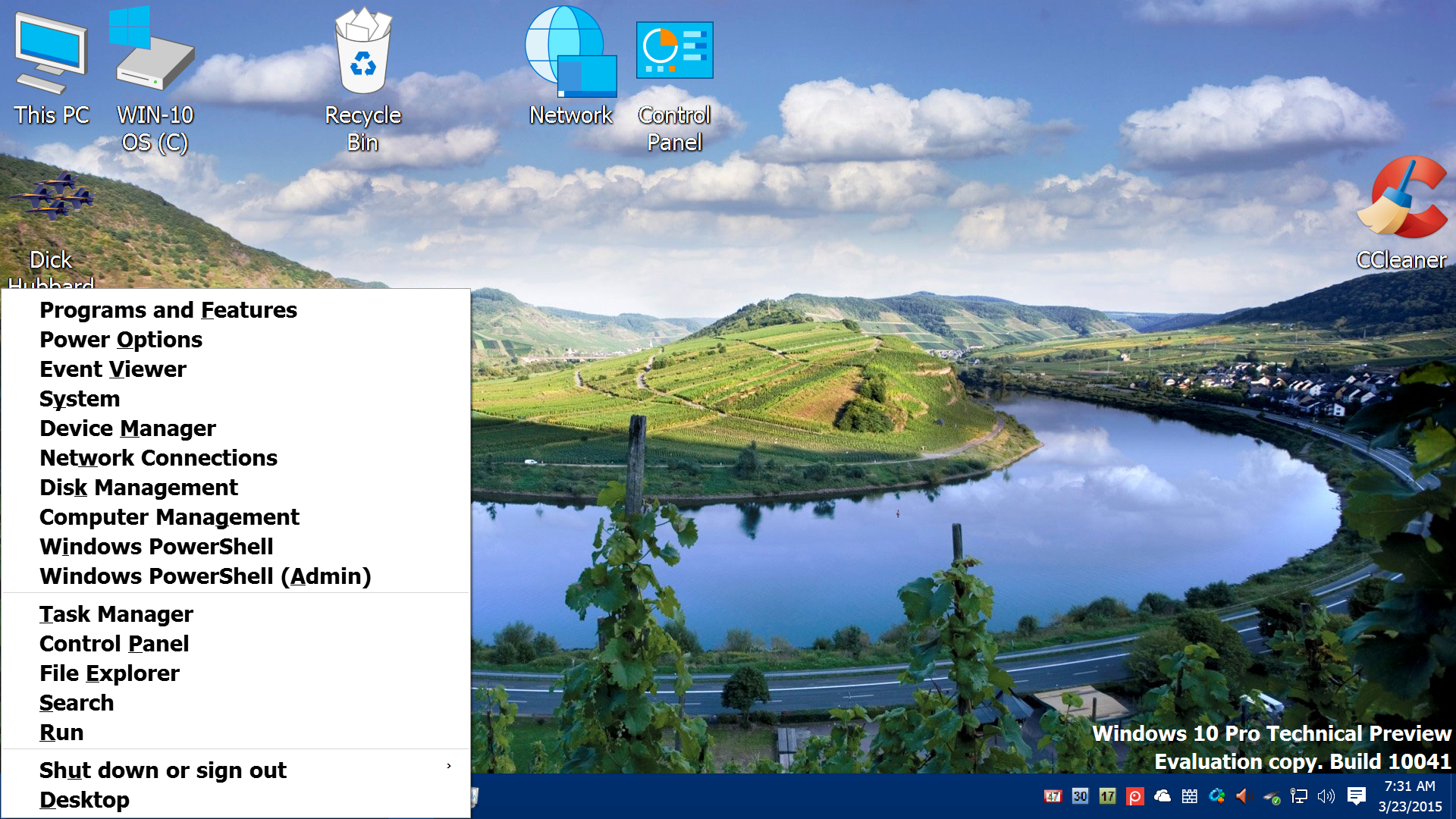The height and width of the screenshot is (819, 1456).
Task: Open the Action Center notifications icon
Action: point(1356,796)
